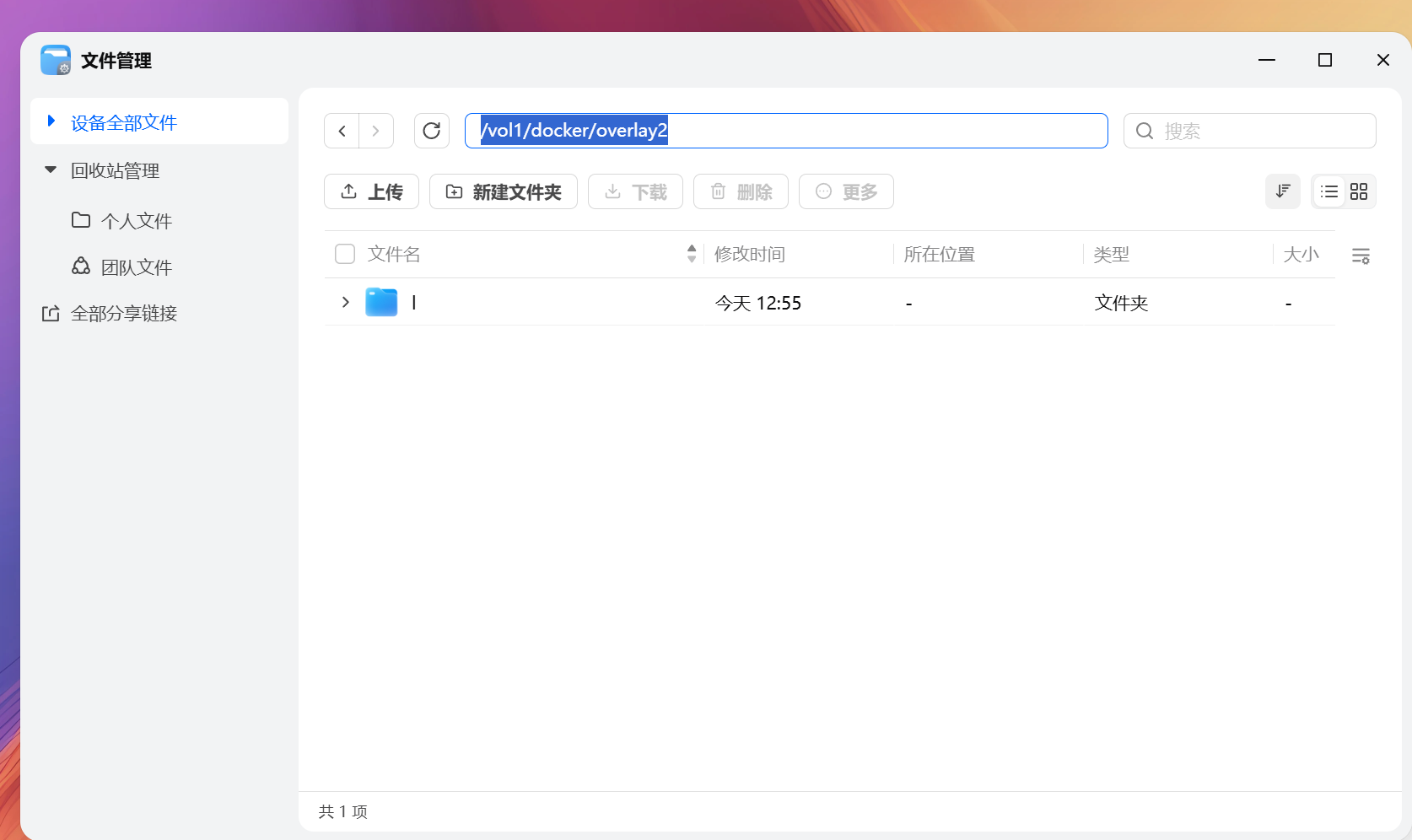Switch to list view layout
Viewport: 1412px width, 840px height.
click(x=1328, y=191)
